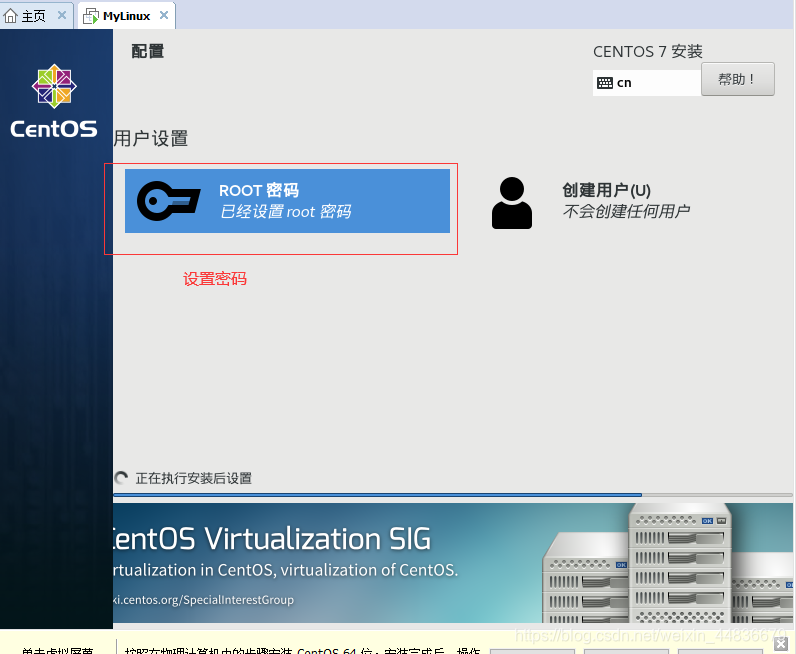Screen dimensions: 796x654
Task: Click 已经设置 root 密码 status text
Action: (285, 211)
